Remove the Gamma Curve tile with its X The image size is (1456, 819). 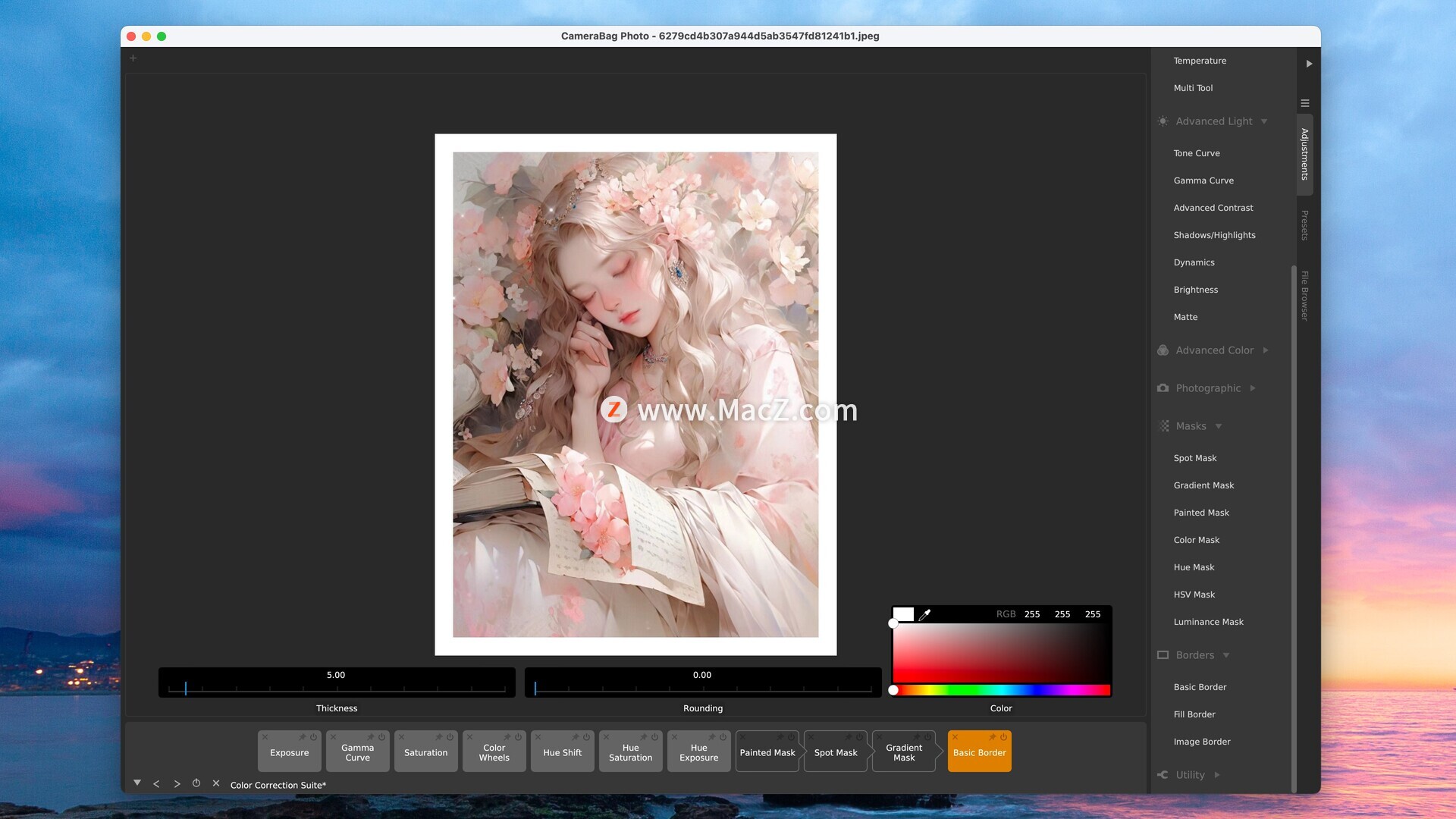[333, 737]
